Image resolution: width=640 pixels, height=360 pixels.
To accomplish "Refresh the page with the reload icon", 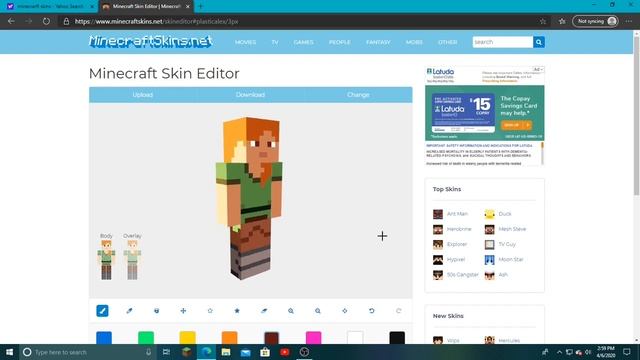I will (46, 21).
